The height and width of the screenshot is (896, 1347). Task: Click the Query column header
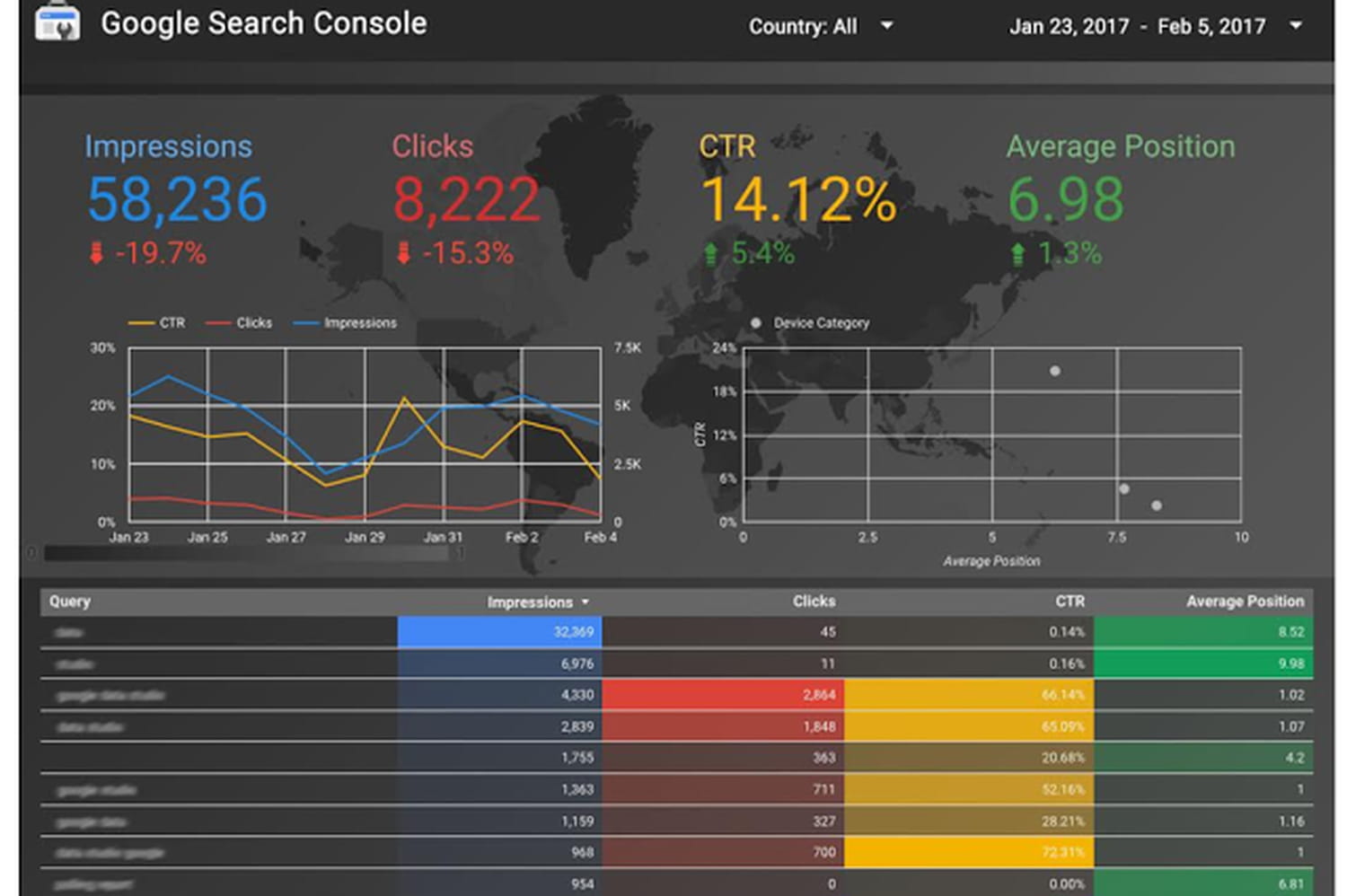pyautogui.click(x=70, y=602)
